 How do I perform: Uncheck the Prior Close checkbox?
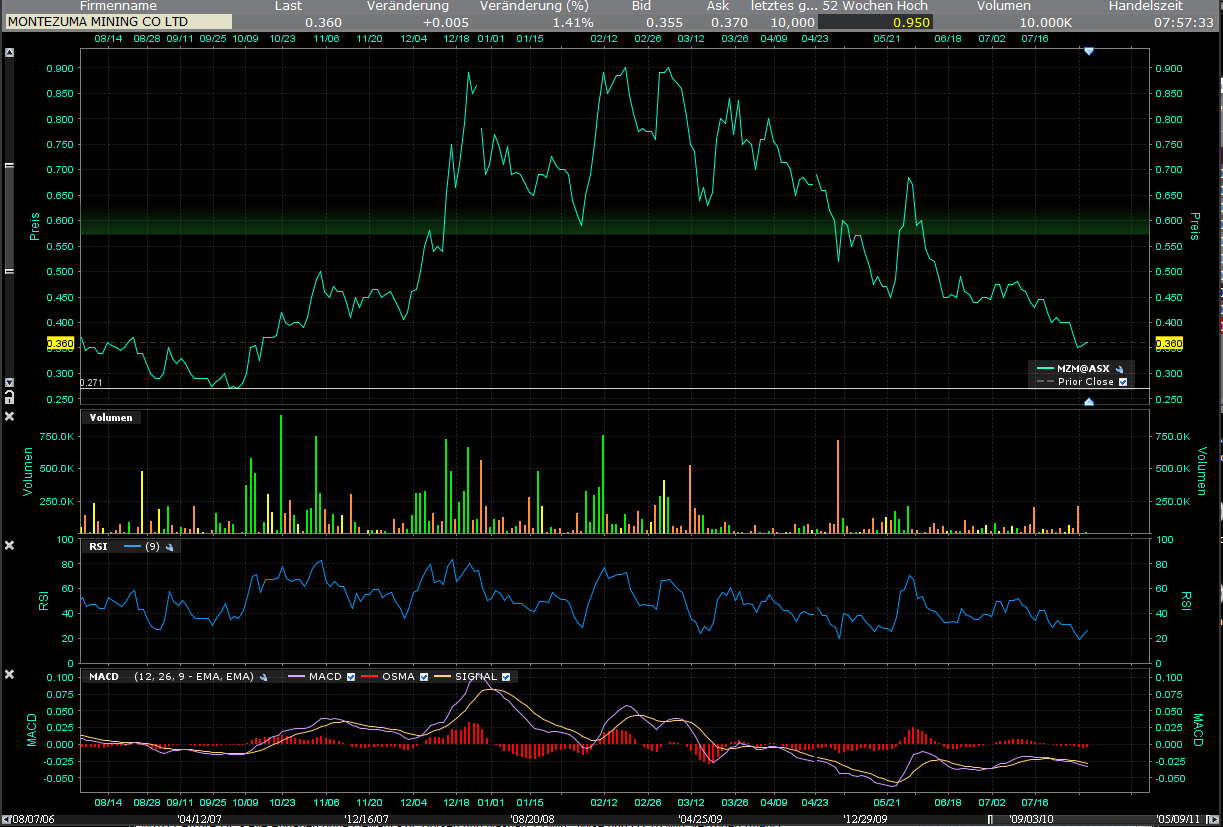pos(1123,382)
